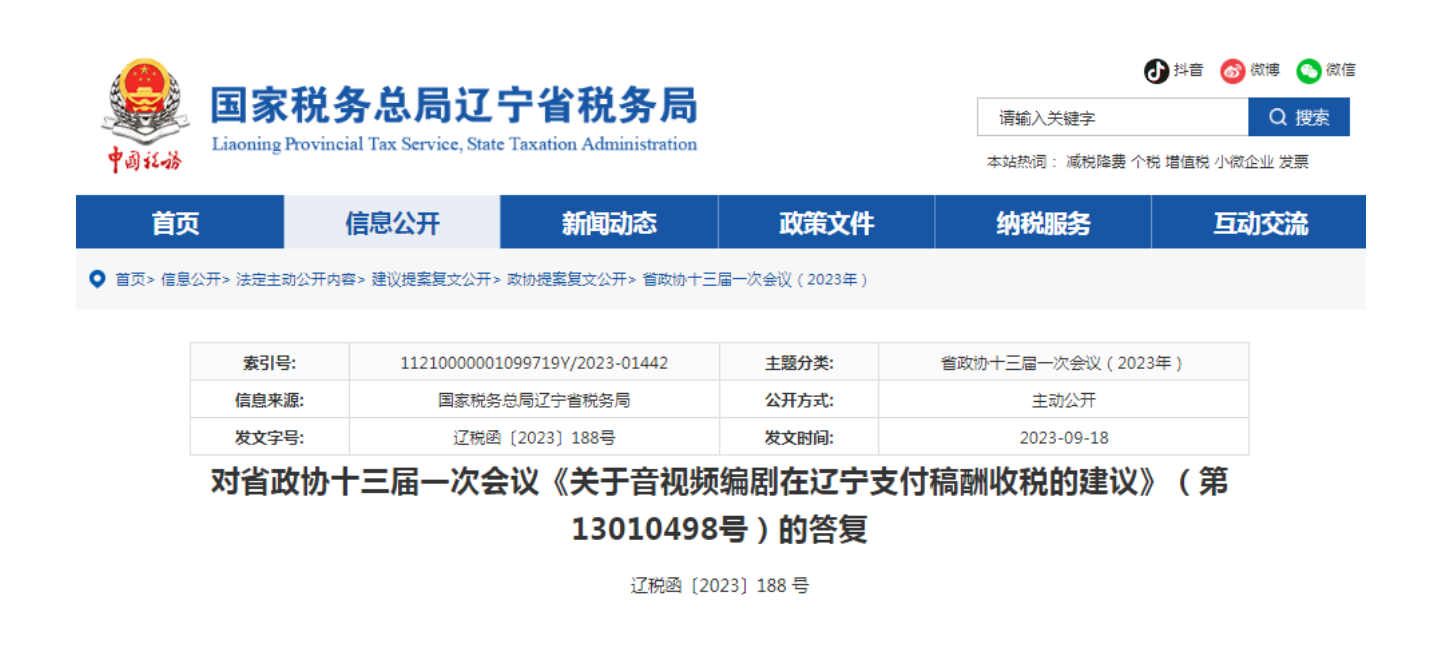Open the 政策文件 navigation tab
Image resolution: width=1438 pixels, height=650 pixels.
coord(826,223)
